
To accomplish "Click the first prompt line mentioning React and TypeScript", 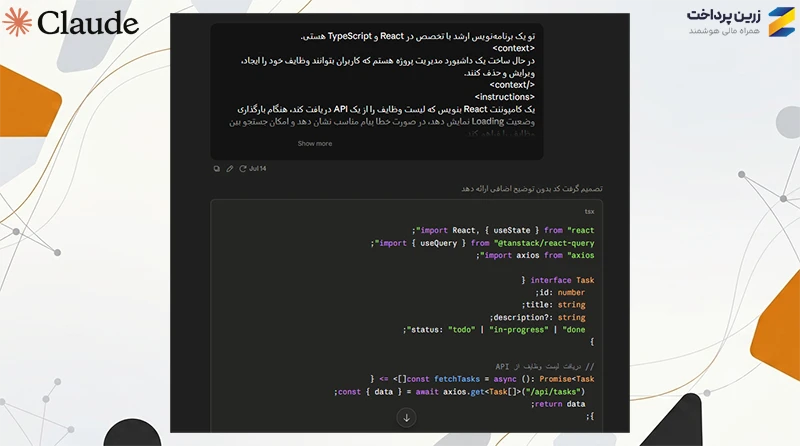I will point(417,36).
